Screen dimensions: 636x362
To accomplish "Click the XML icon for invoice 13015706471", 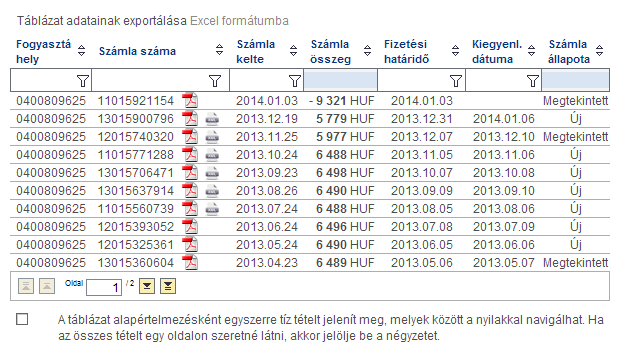I will (212, 173).
